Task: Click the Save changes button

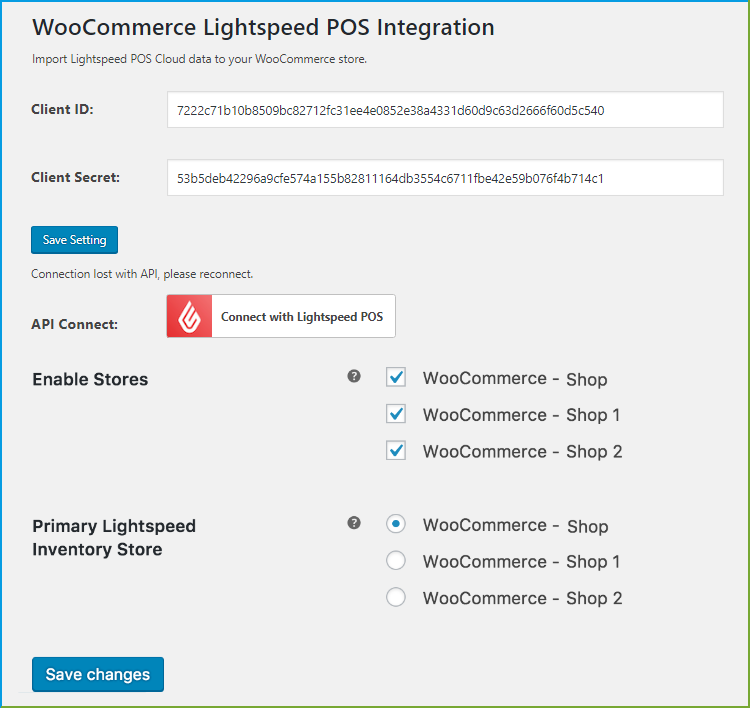Action: tap(98, 674)
